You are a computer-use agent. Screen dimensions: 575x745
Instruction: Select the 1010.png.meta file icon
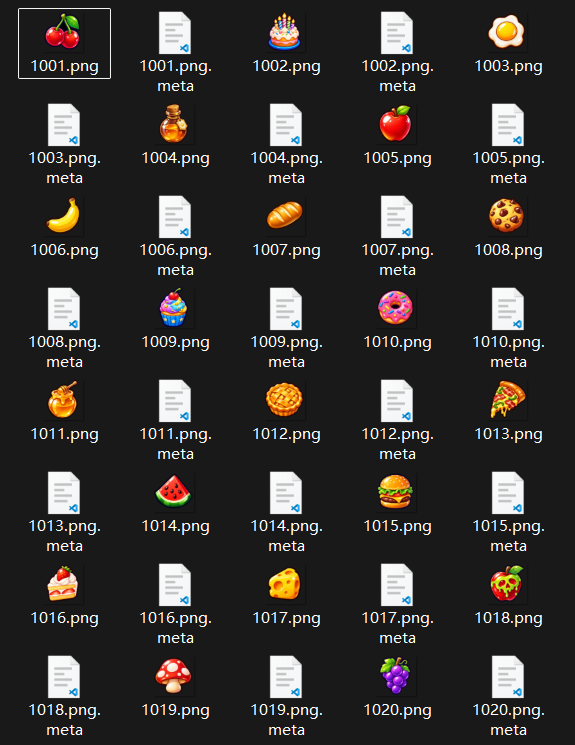click(507, 309)
